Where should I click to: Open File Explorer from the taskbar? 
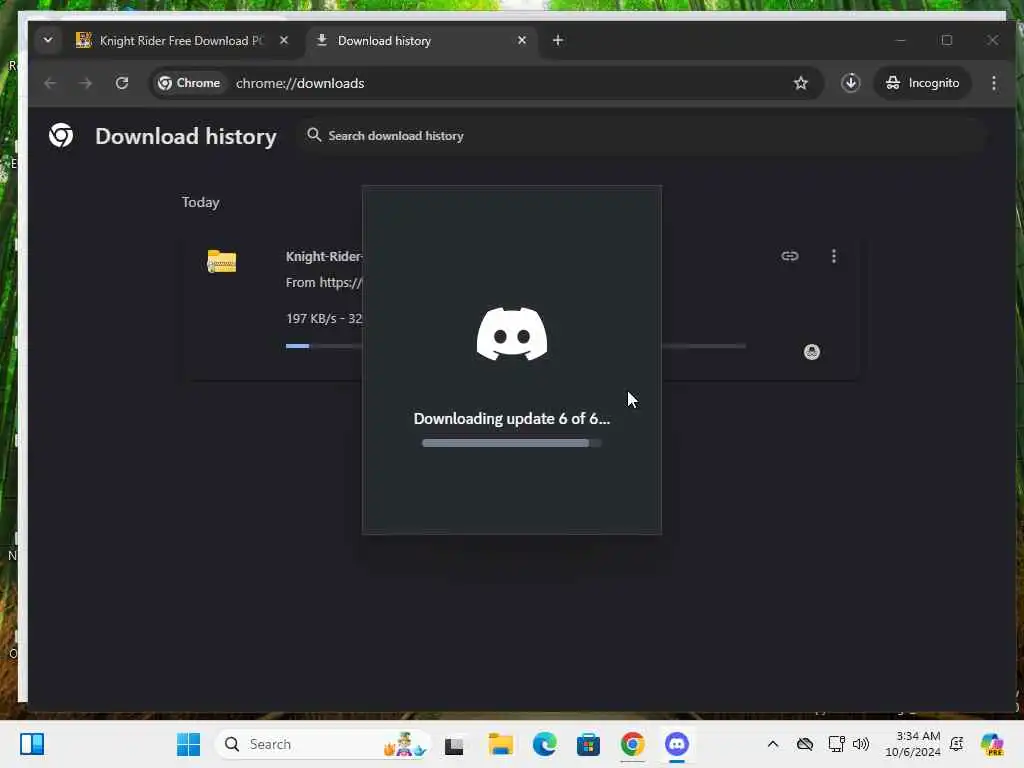point(501,744)
